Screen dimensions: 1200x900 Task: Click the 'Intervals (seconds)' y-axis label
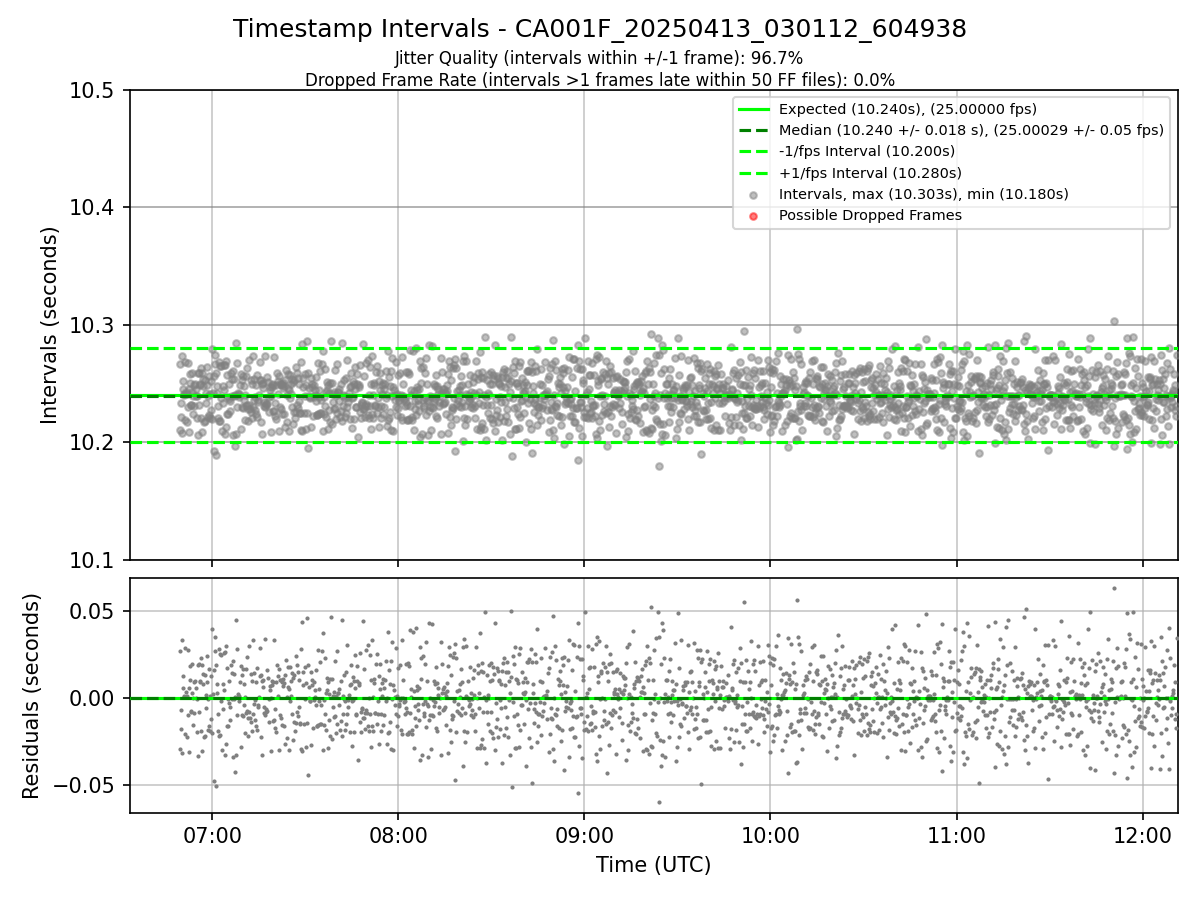click(50, 325)
